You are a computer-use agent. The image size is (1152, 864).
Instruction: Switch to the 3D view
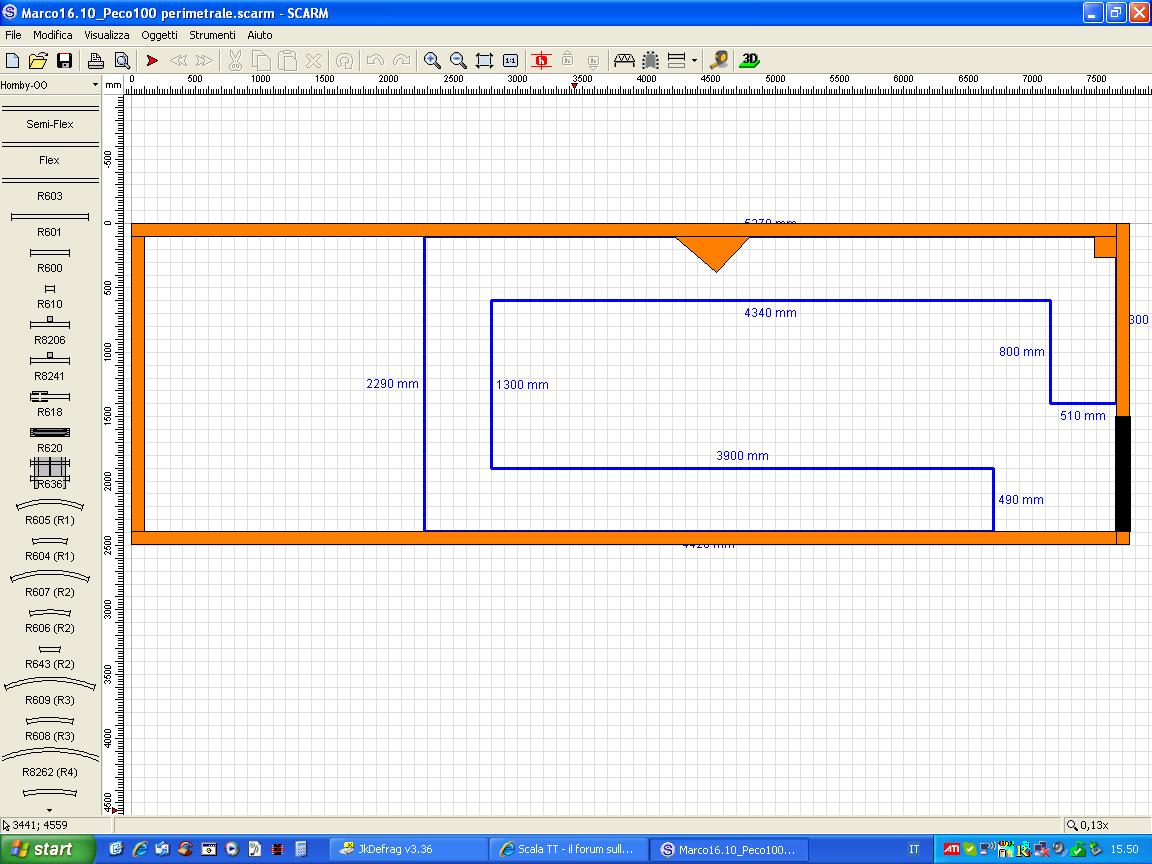click(x=749, y=60)
